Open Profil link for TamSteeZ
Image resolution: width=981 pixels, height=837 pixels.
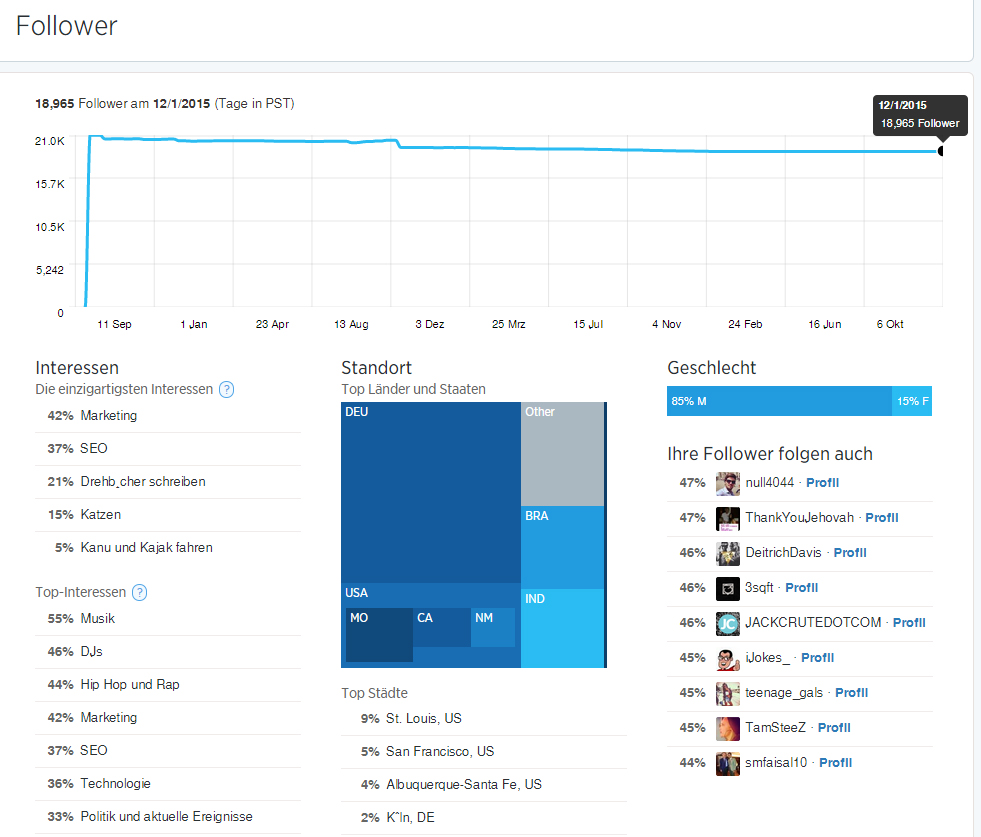coord(834,728)
